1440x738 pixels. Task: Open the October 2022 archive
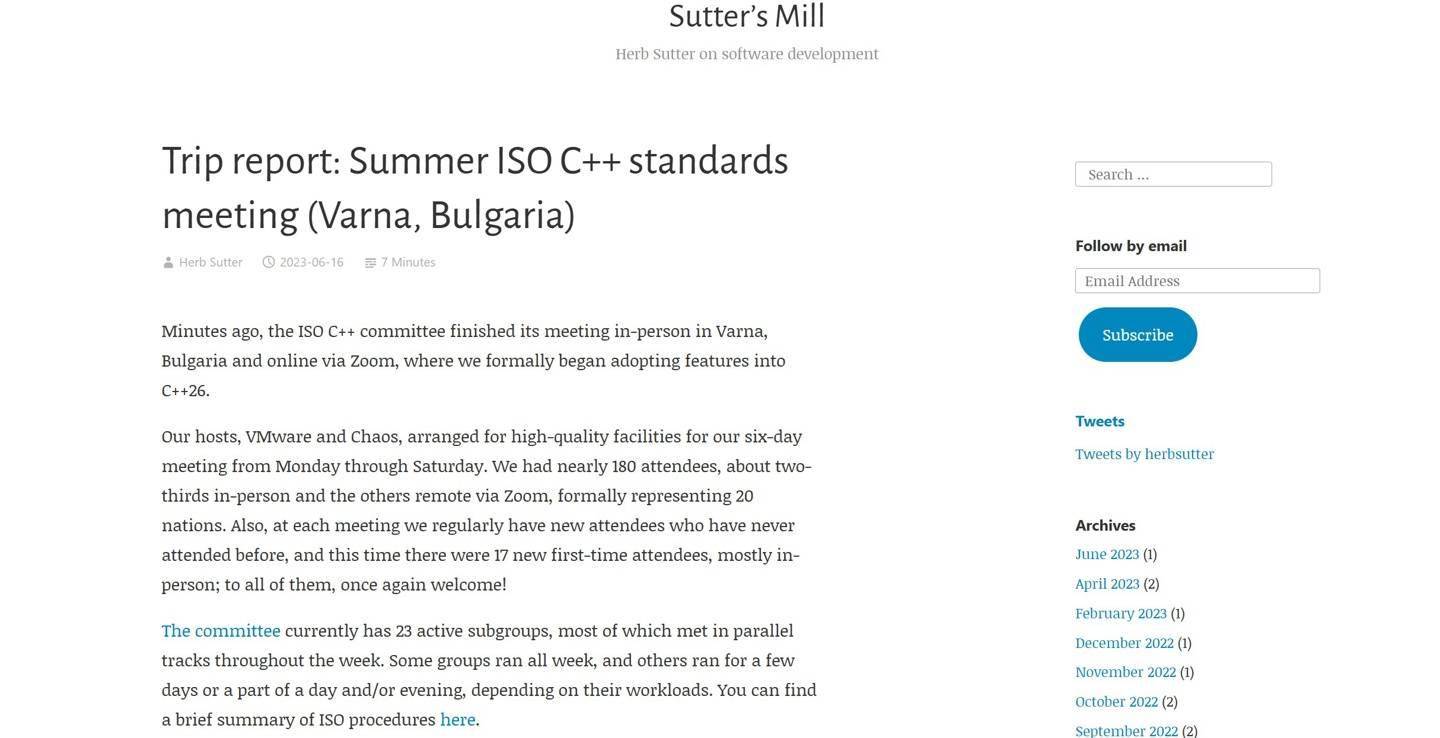1117,702
